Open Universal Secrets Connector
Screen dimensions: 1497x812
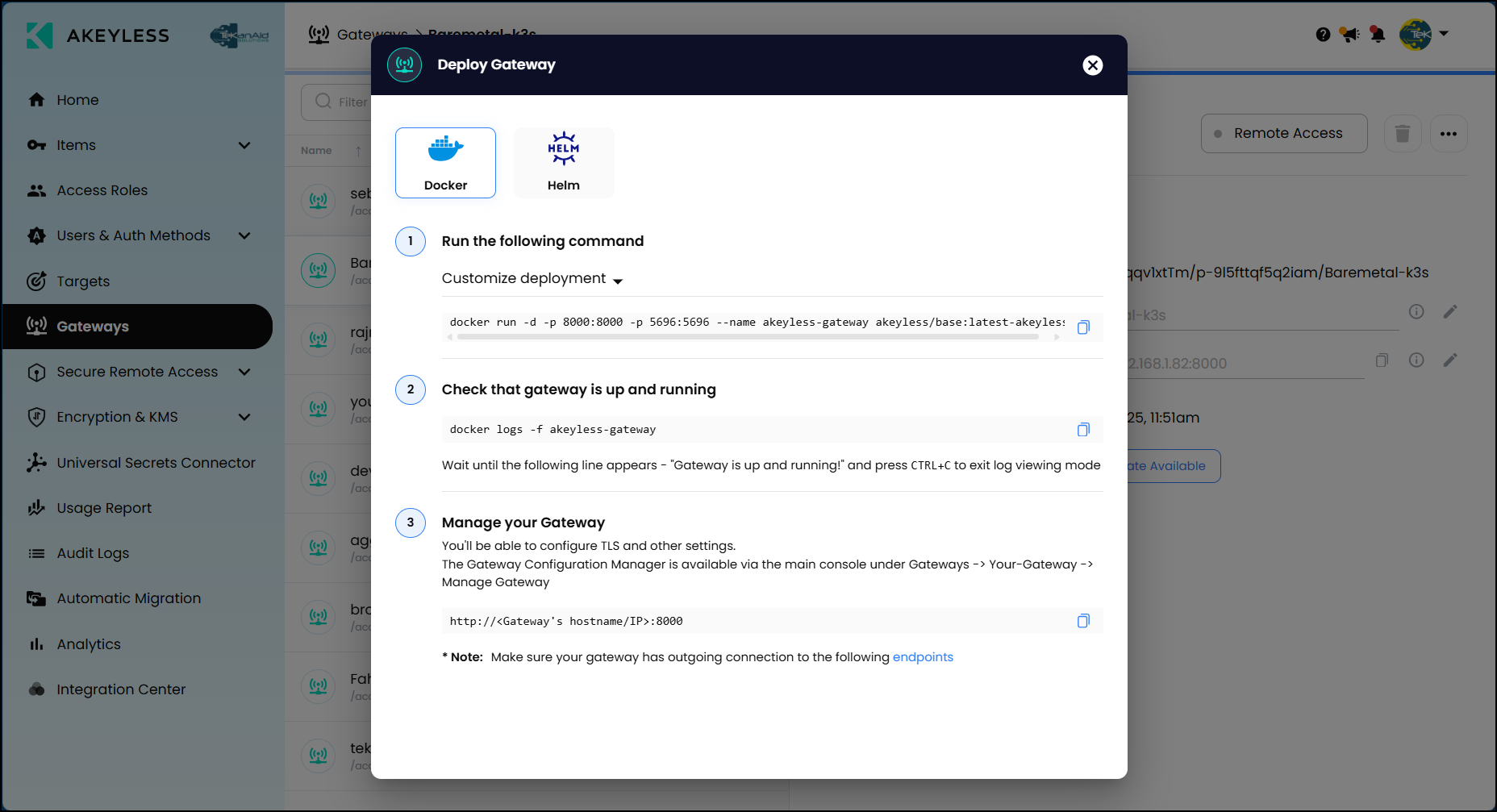pos(156,463)
